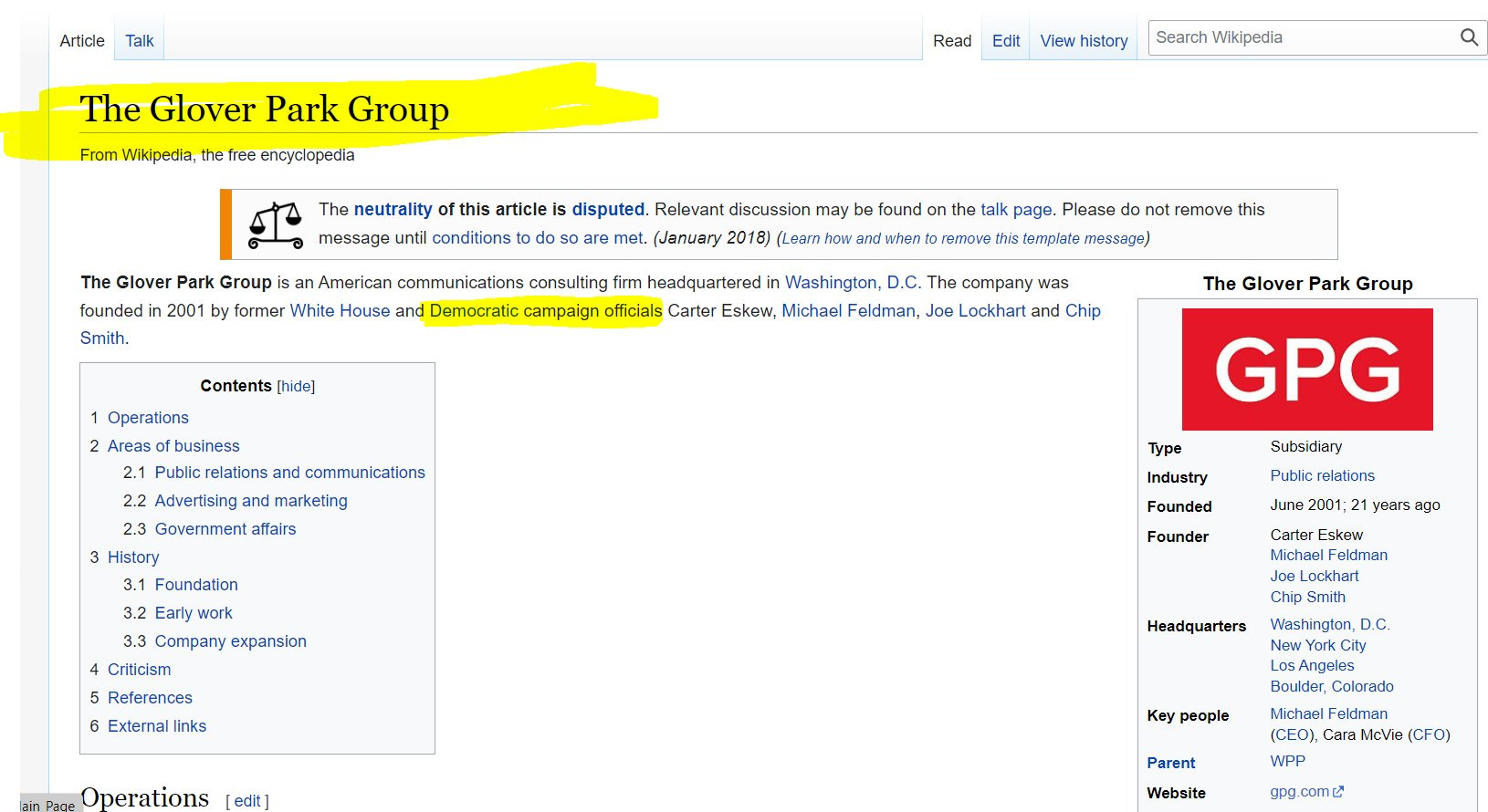Jump to External links section
This screenshot has height=812, width=1488.
pos(157,726)
